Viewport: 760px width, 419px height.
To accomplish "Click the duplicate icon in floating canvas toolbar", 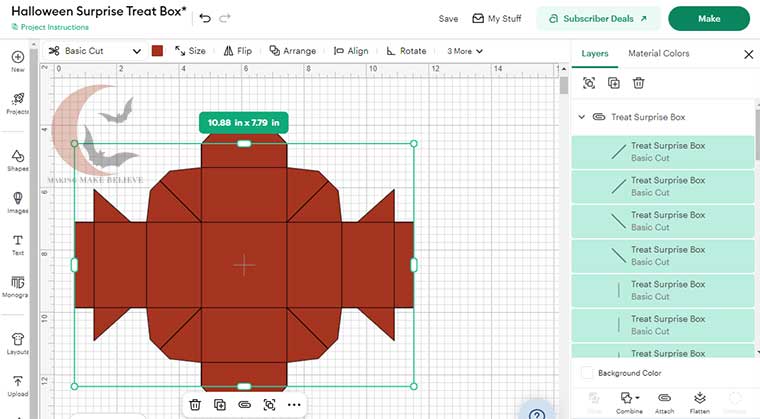I will pos(220,404).
